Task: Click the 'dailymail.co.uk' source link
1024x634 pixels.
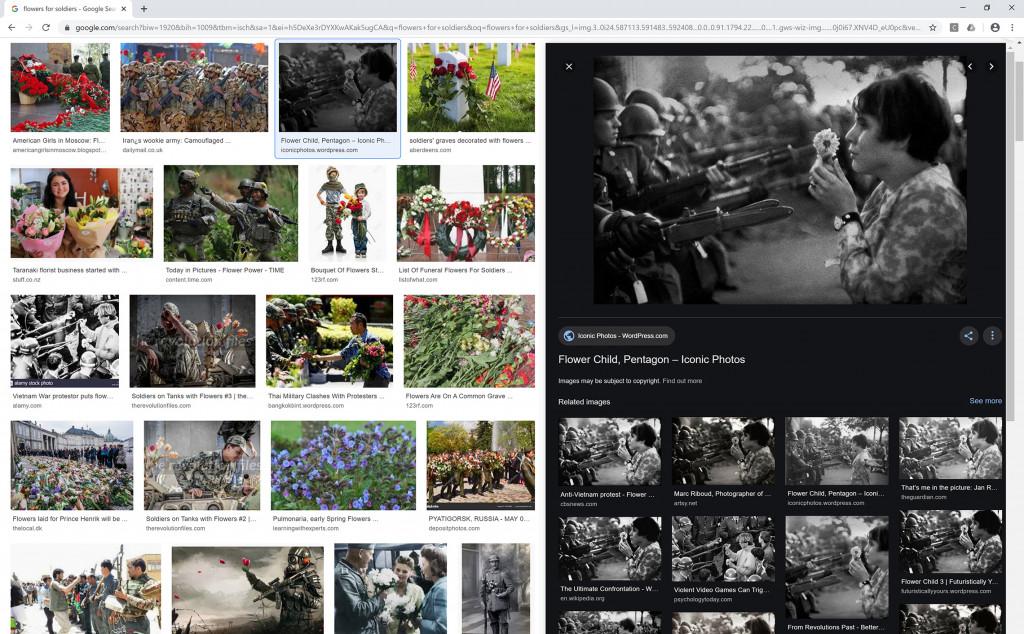Action: tap(142, 150)
